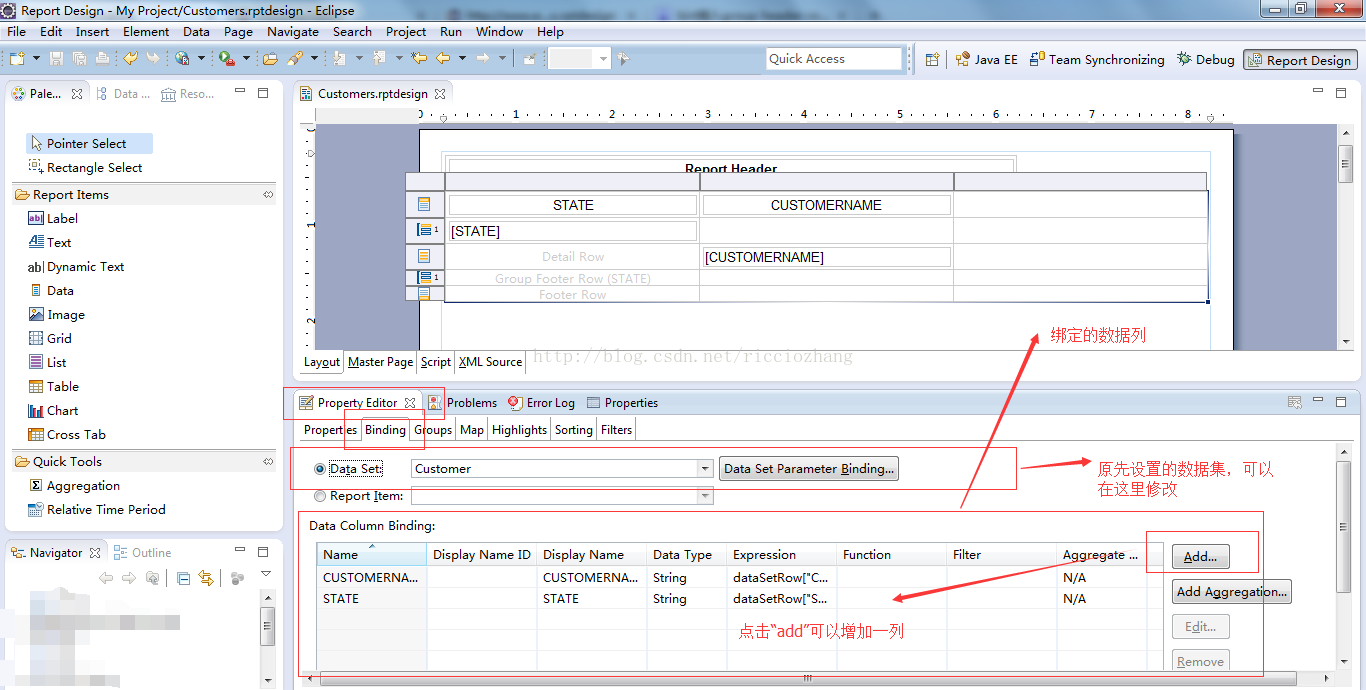Click the Add... button
The width and height of the screenshot is (1366, 690).
click(1201, 557)
